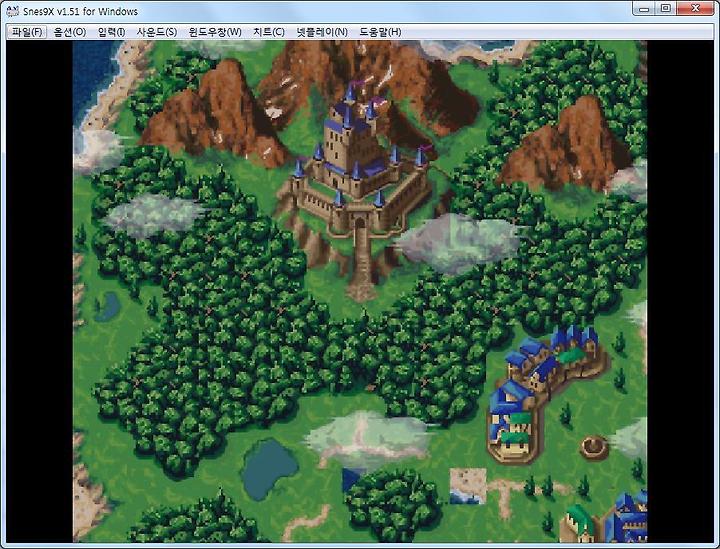Click the large pond below the forest
The image size is (720, 549).
click(270, 469)
